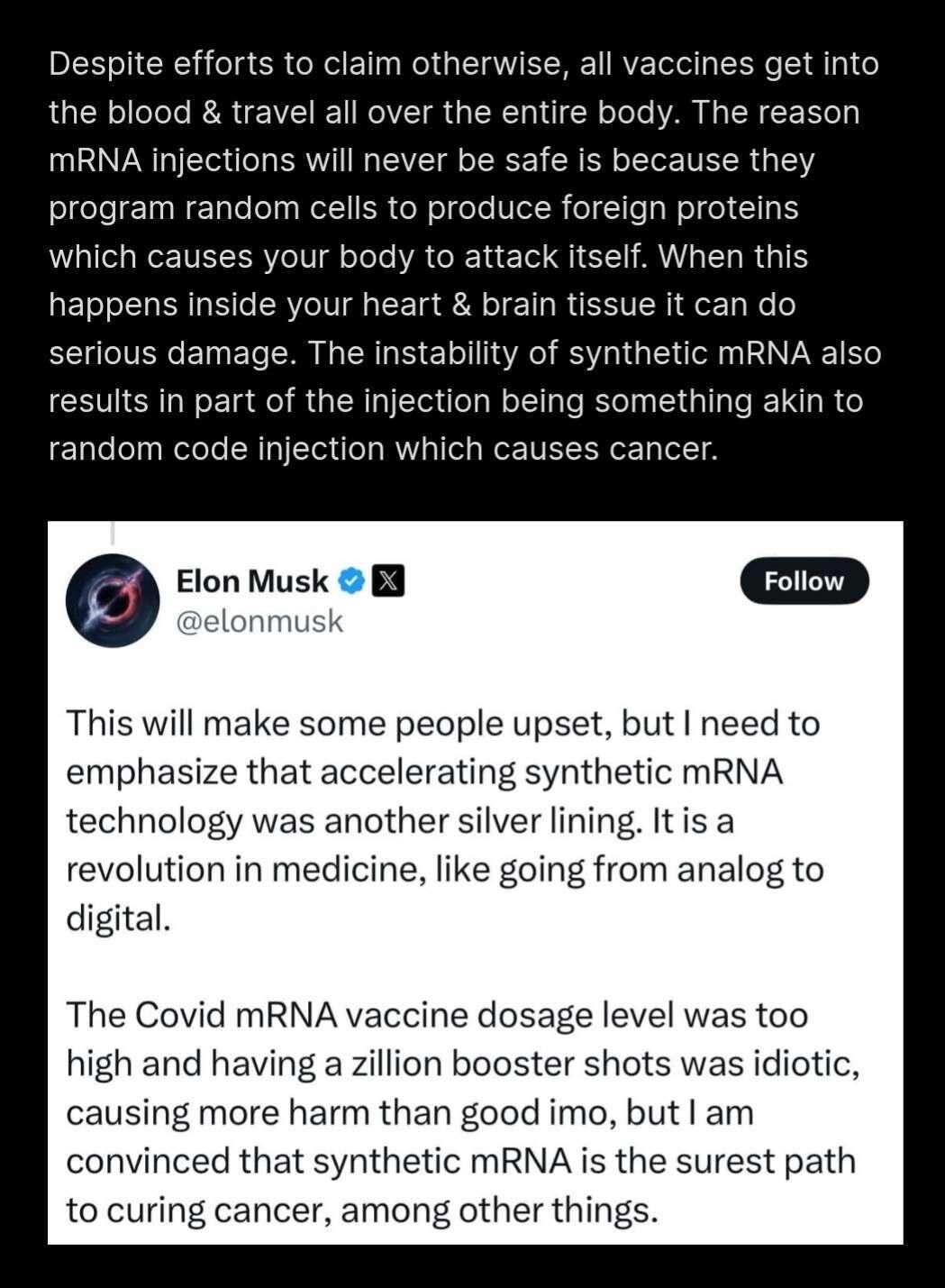Image resolution: width=945 pixels, height=1288 pixels.
Task: Select the paragraph starting "The Covid mRNA vaccine"
Action: click(462, 1111)
